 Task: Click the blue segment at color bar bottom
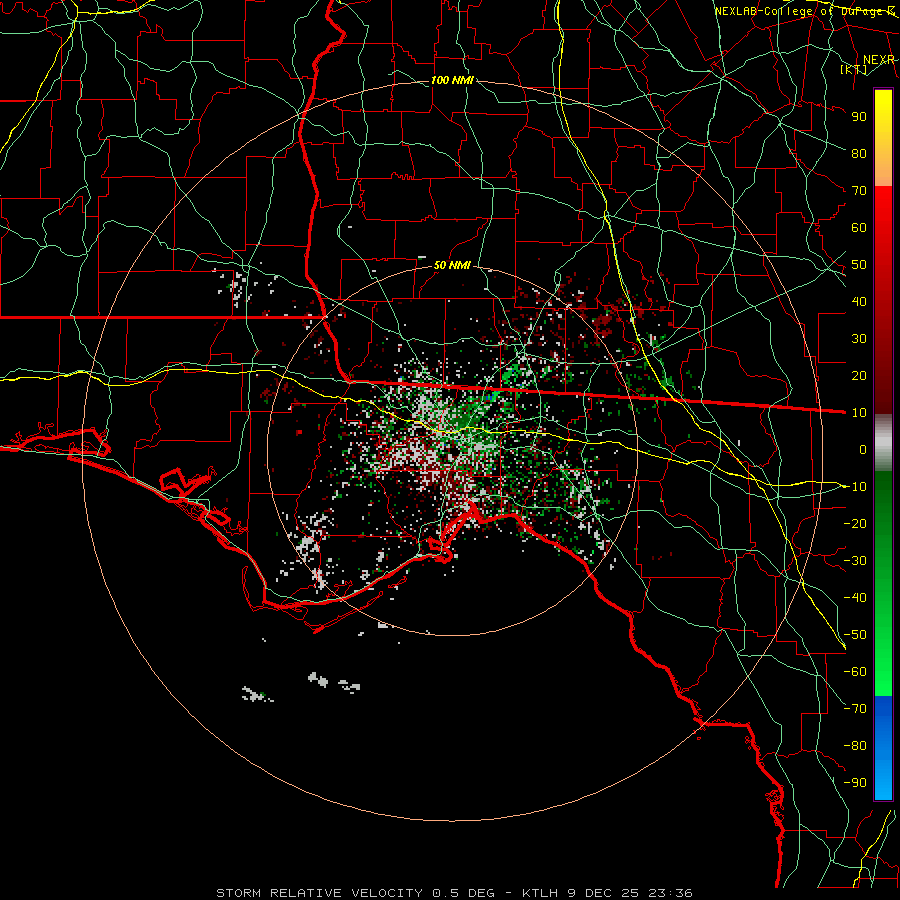883,748
